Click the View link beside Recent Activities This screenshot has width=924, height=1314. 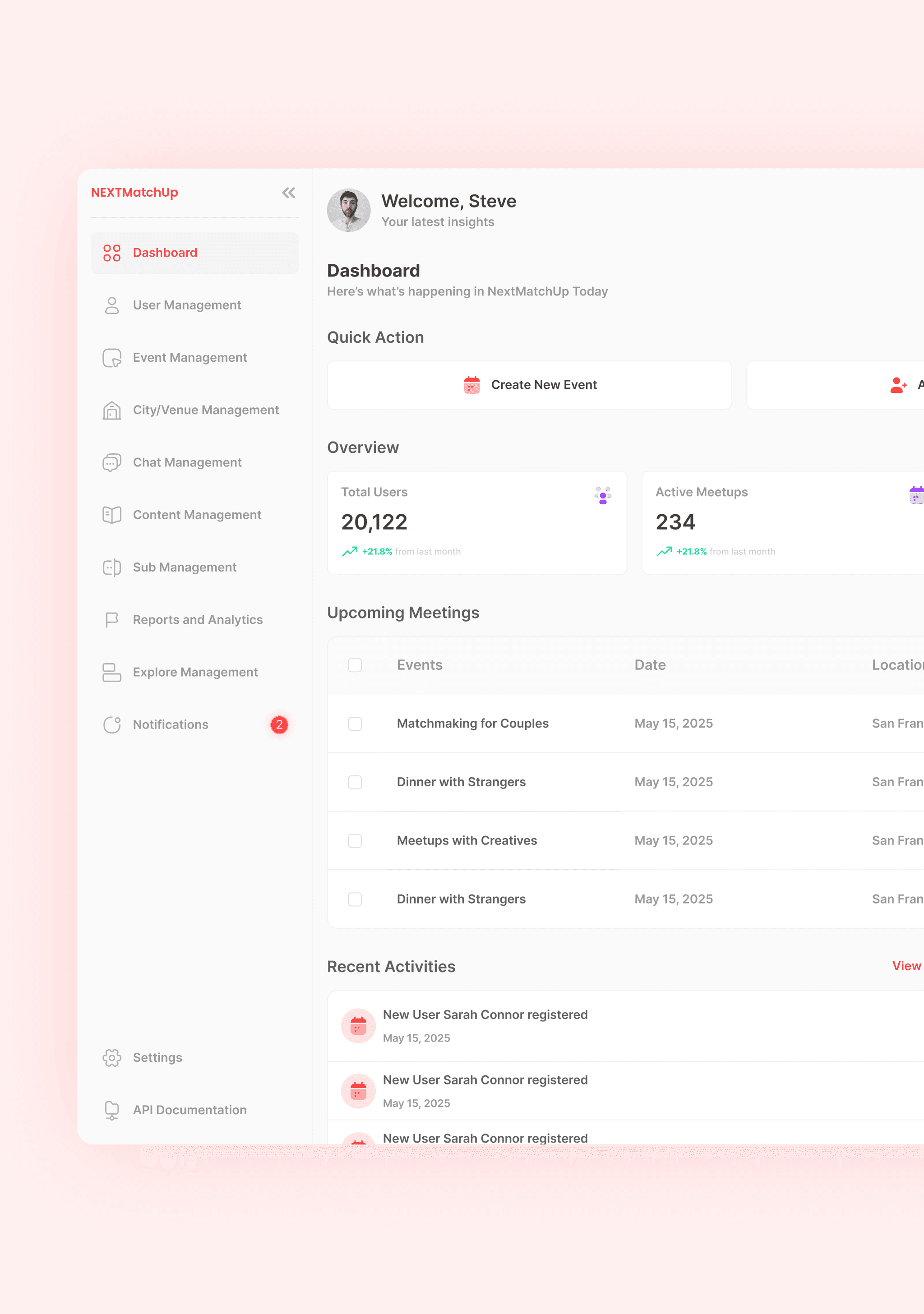[906, 966]
